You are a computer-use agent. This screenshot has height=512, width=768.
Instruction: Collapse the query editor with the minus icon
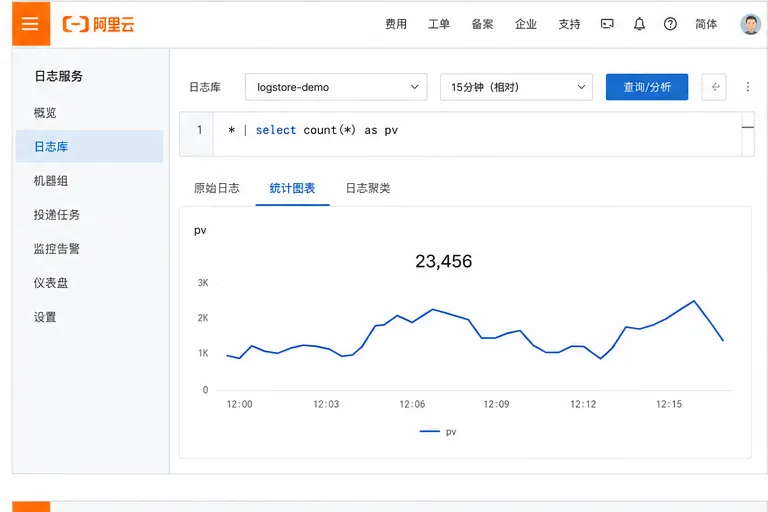click(x=747, y=127)
